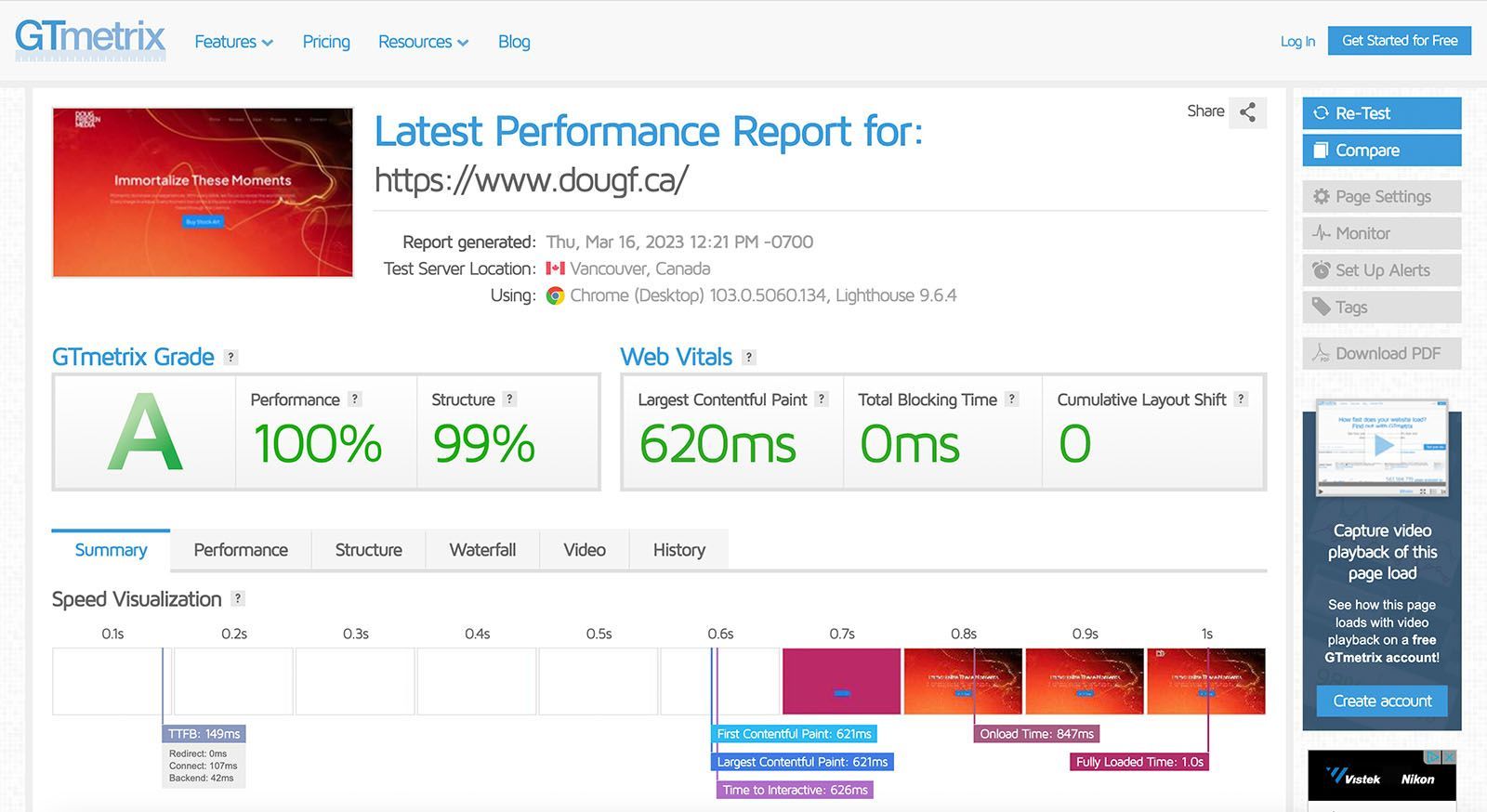
Task: Click the Re-Test button
Action: coord(1382,113)
